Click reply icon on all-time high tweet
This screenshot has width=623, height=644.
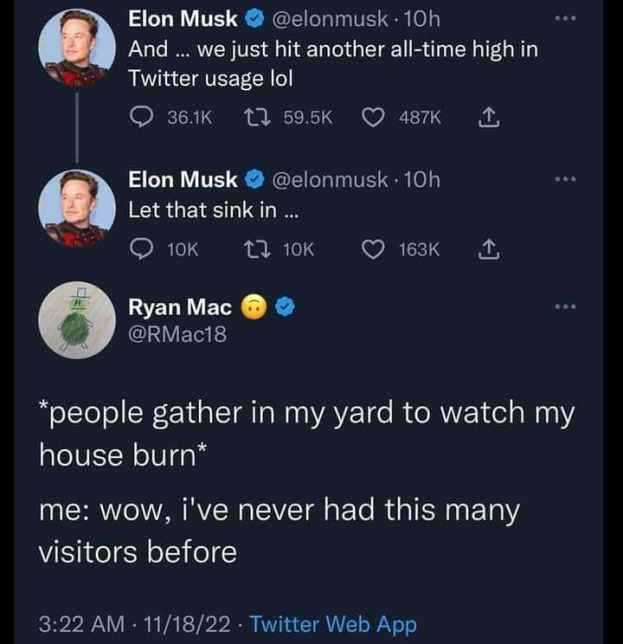143,117
